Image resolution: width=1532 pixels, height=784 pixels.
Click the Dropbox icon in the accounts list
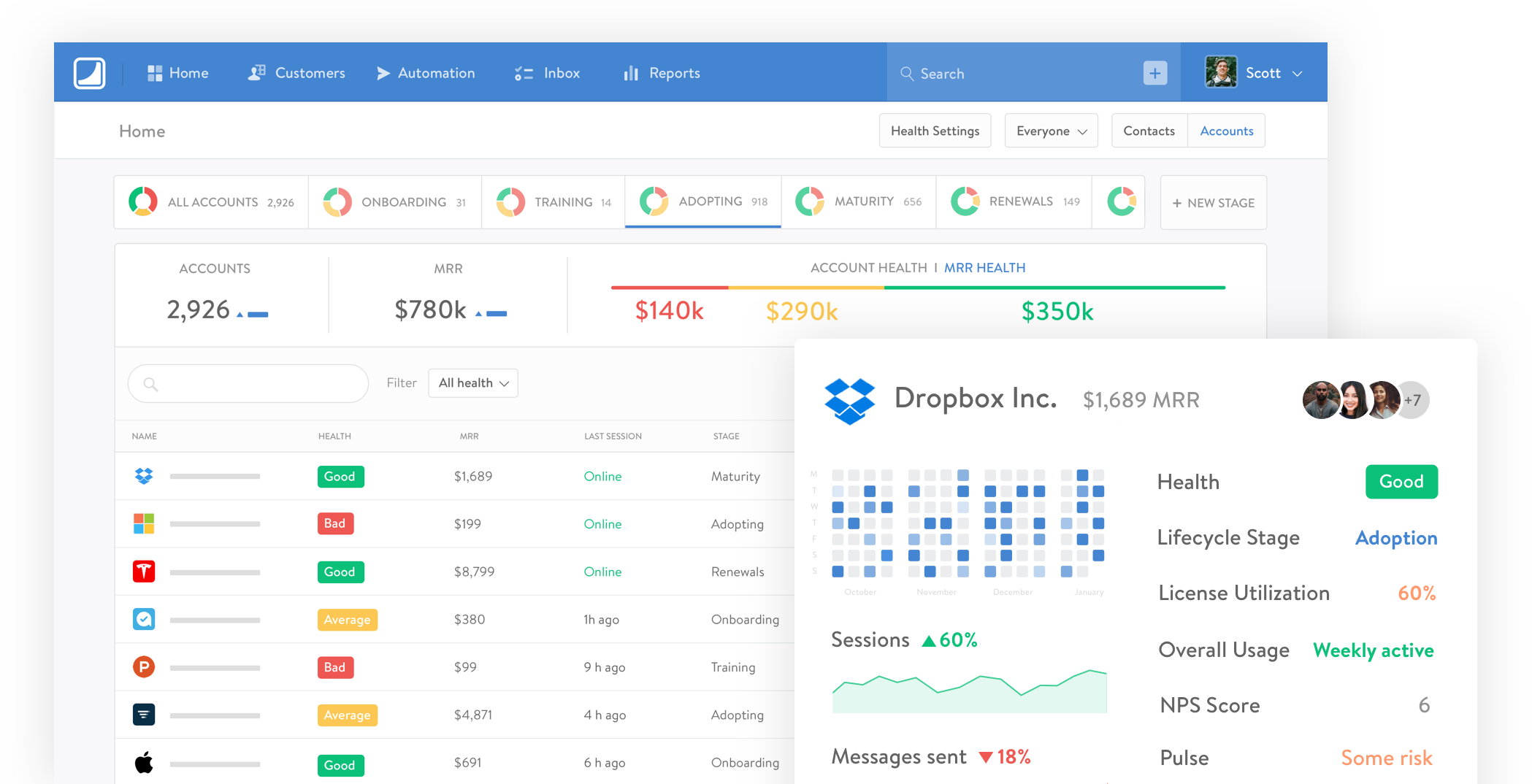click(144, 476)
